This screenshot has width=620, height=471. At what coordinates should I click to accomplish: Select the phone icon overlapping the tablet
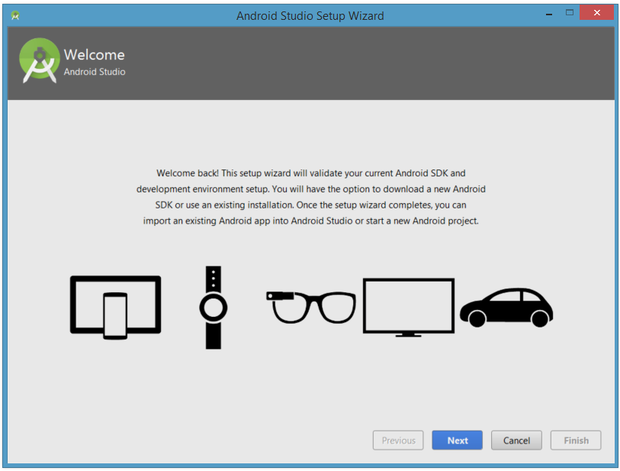coord(116,315)
